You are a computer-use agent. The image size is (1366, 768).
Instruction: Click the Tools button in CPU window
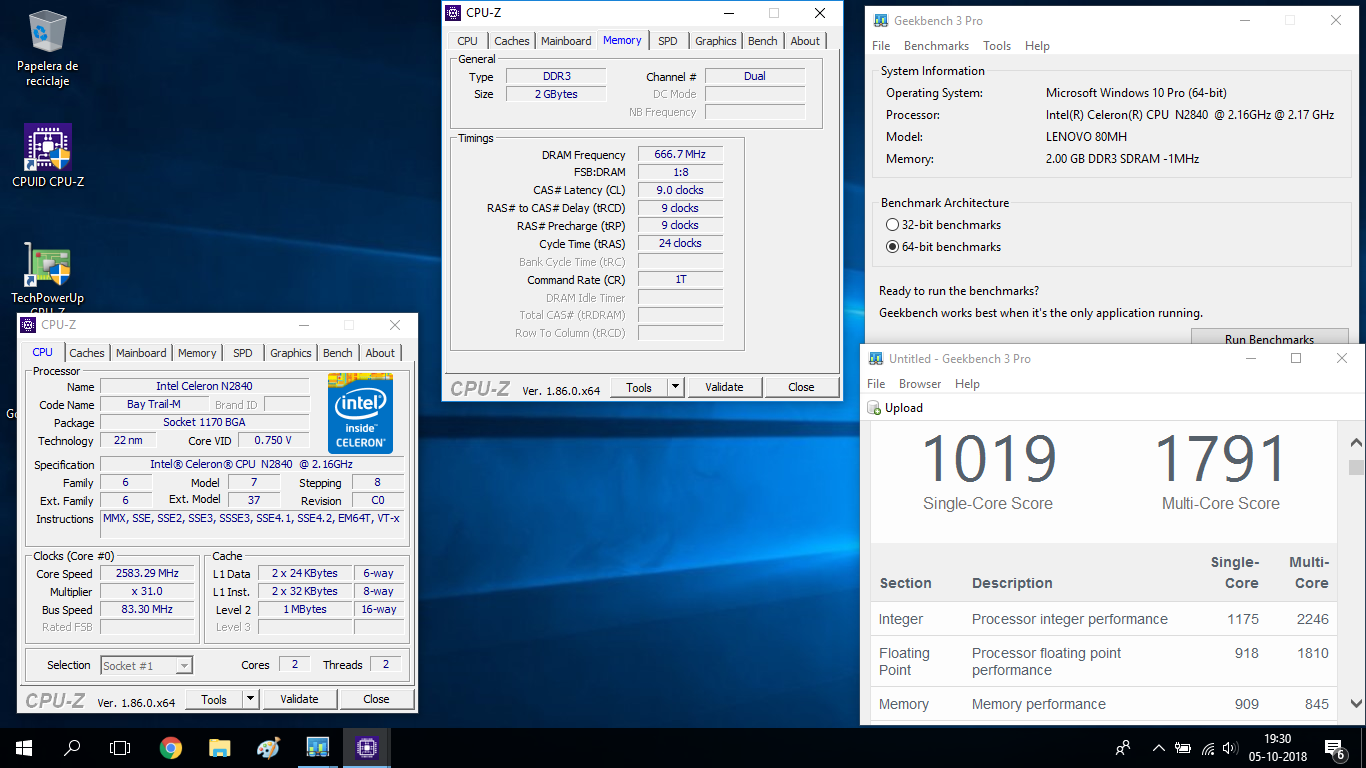(214, 699)
